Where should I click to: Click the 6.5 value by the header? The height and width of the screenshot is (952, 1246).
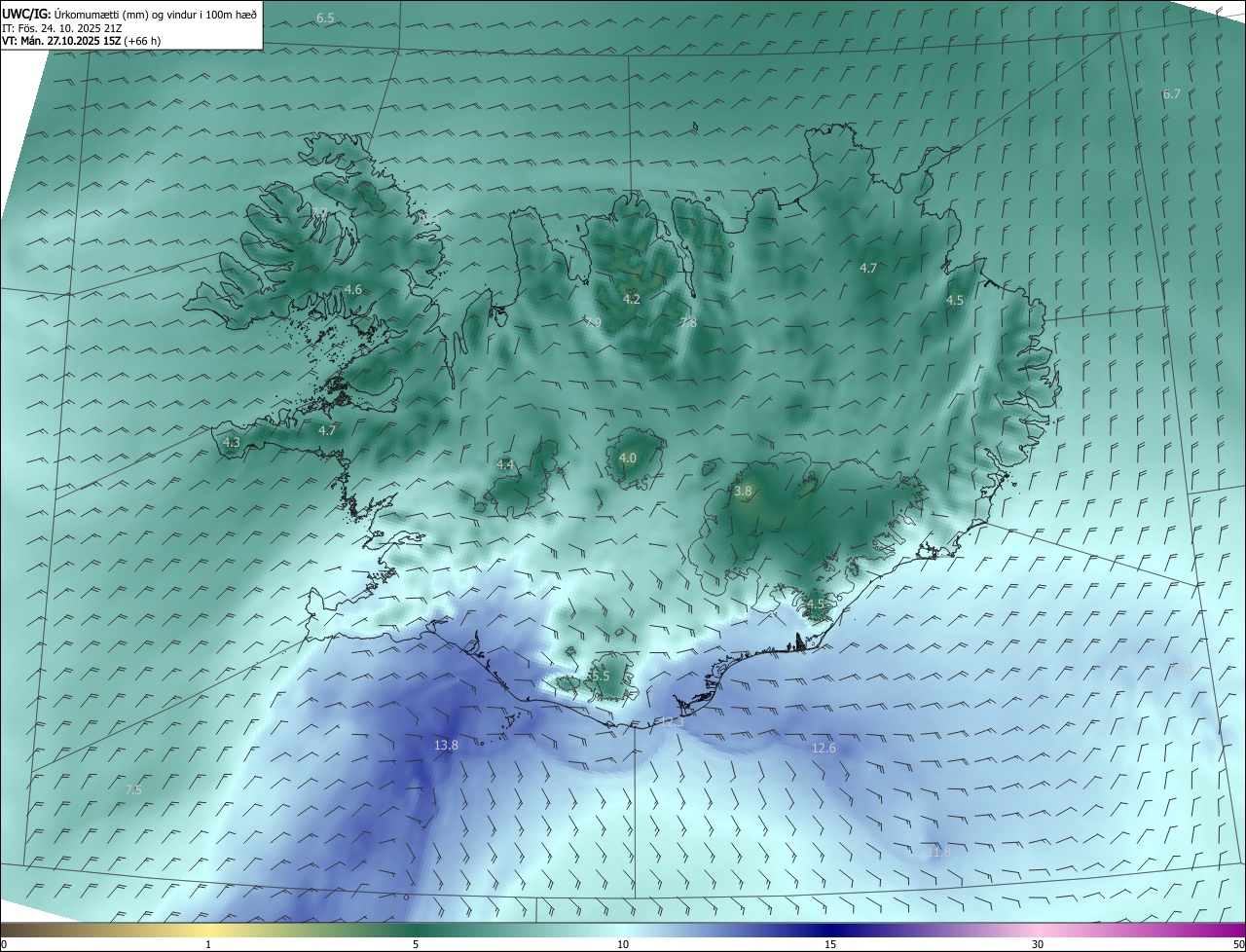[x=325, y=18]
